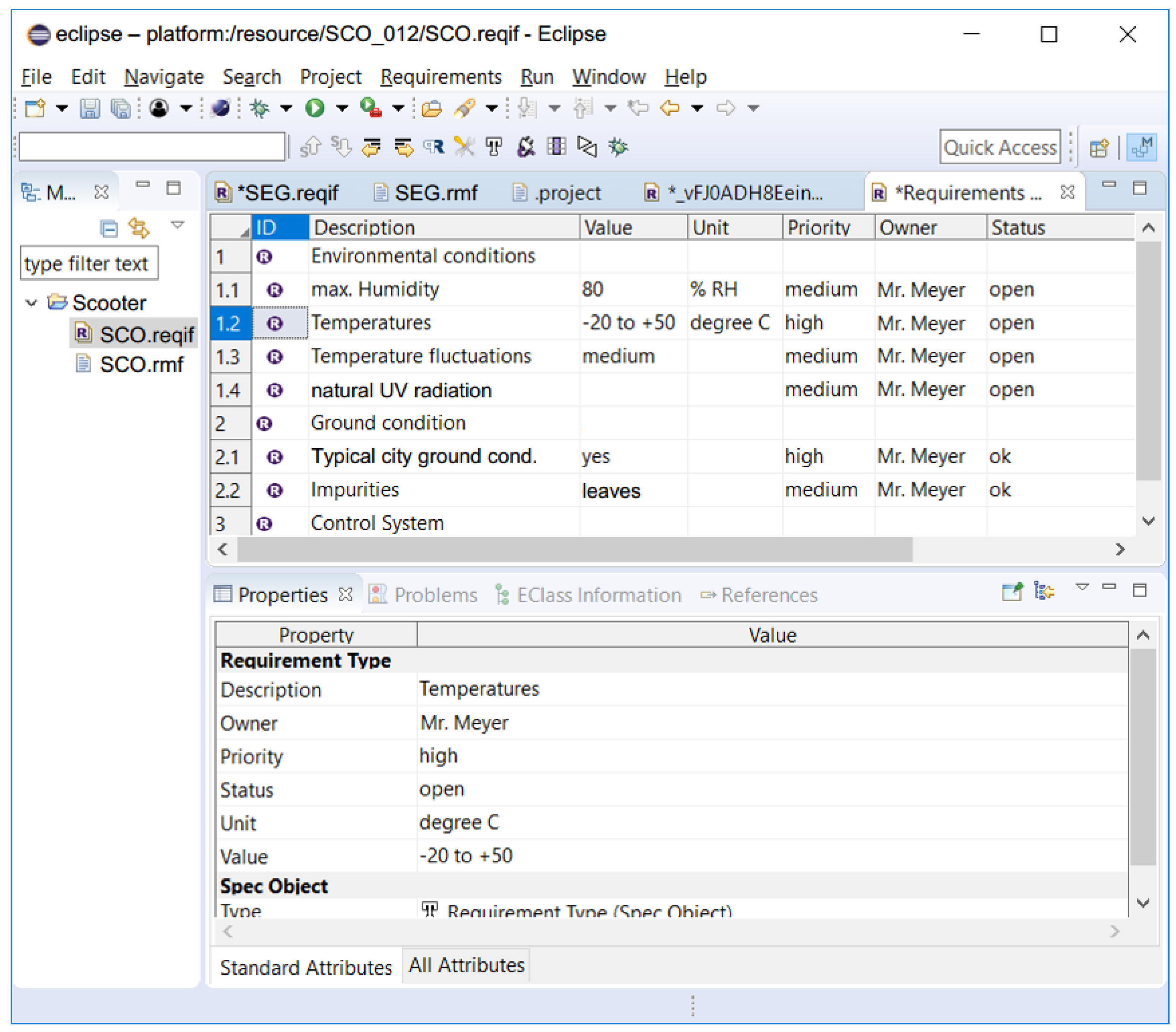The image size is (1176, 1032).
Task: Open dropdown arrow next to Debug icon
Action: click(x=286, y=108)
